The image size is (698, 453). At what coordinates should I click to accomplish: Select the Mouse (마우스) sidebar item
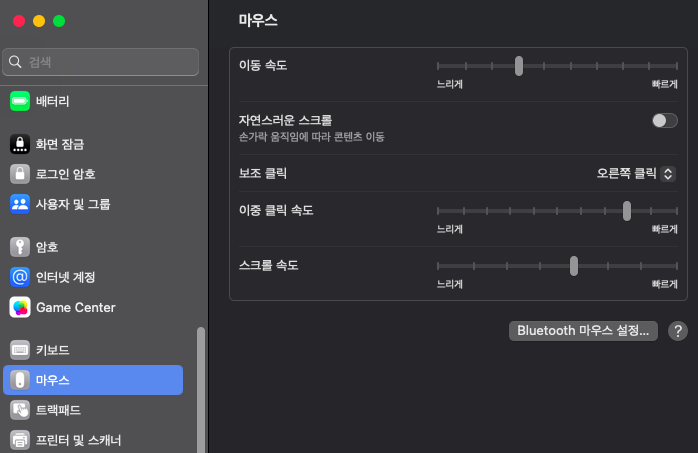[93, 380]
